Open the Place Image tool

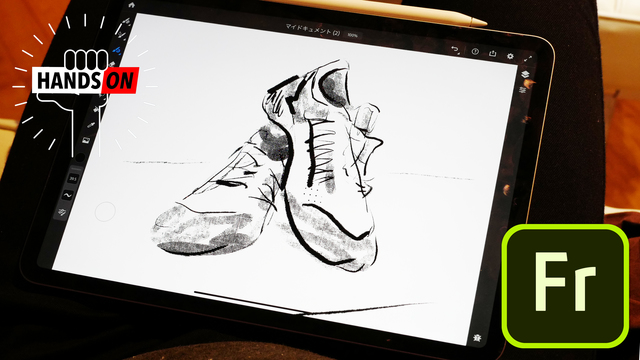(86, 140)
